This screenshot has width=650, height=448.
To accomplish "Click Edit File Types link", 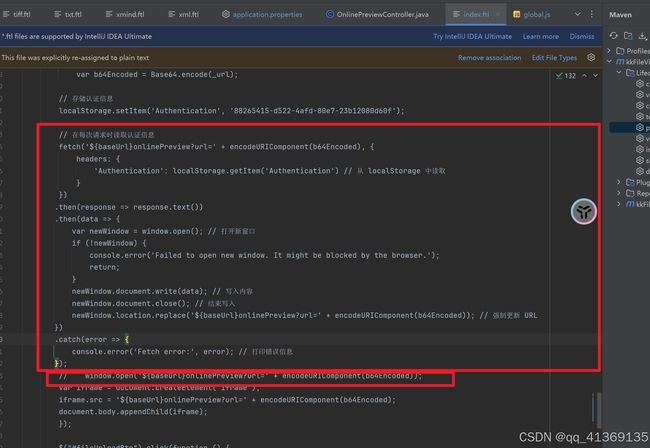I will pos(554,58).
